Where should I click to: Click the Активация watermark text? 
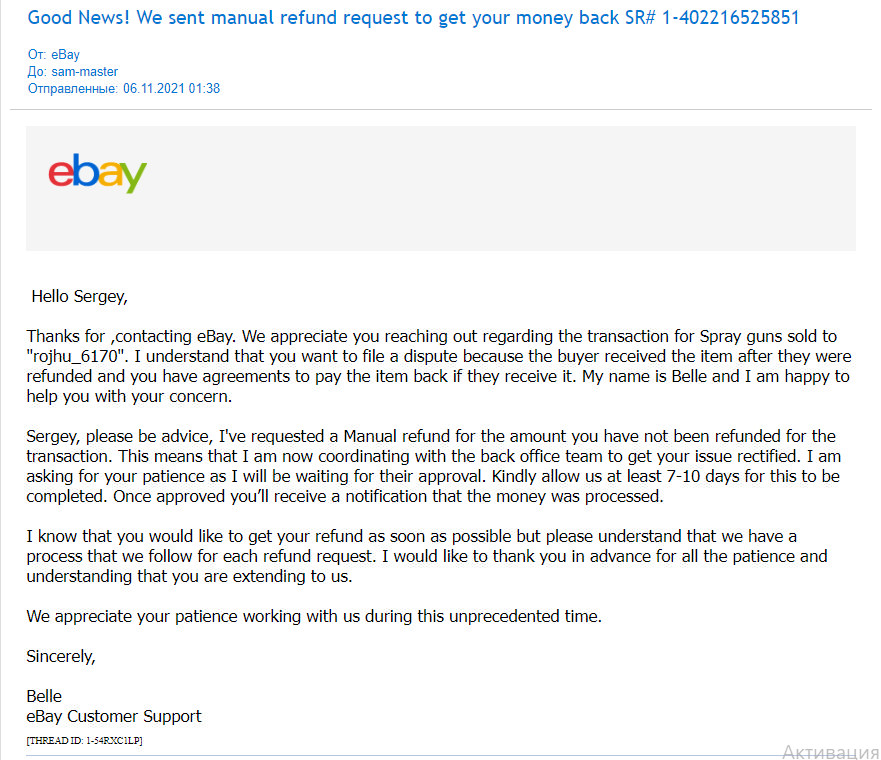(x=830, y=752)
